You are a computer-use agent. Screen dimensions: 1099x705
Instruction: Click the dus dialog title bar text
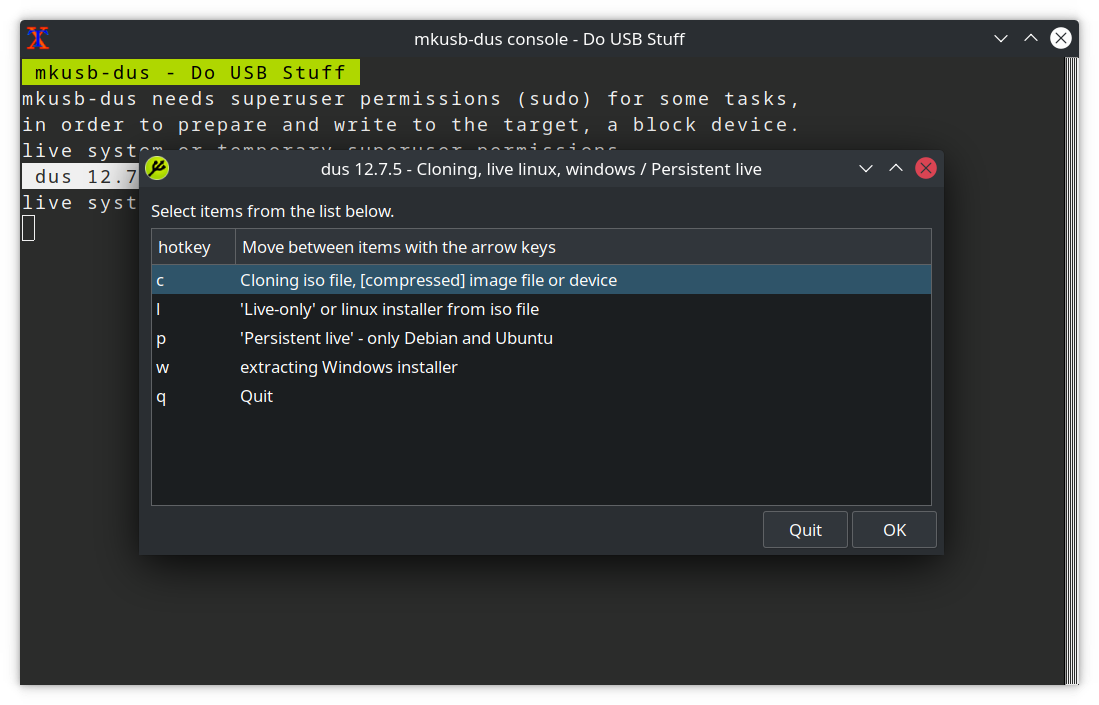[x=541, y=169]
